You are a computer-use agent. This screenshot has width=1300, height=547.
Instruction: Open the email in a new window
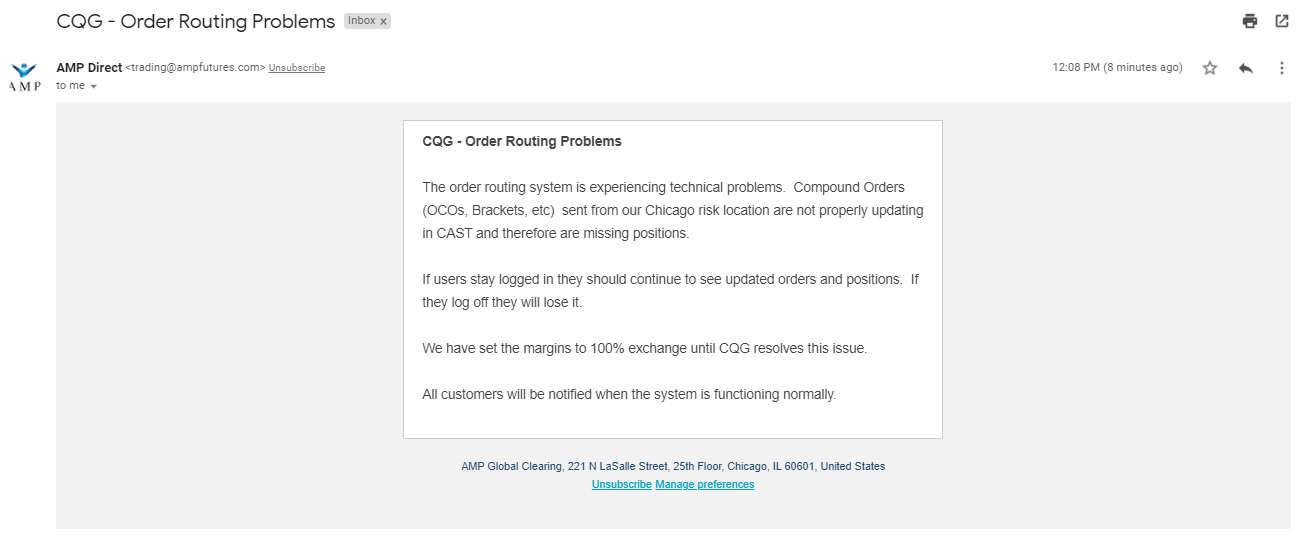(x=1282, y=21)
